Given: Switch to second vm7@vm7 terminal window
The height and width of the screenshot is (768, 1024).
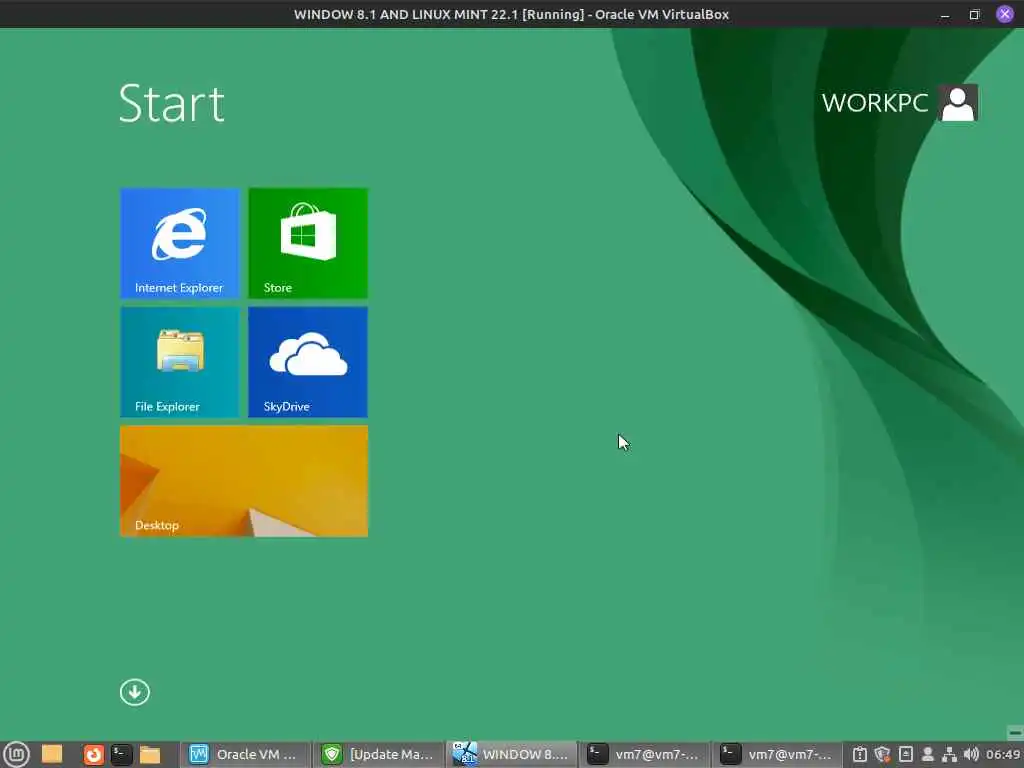Looking at the screenshot, I should (x=778, y=754).
